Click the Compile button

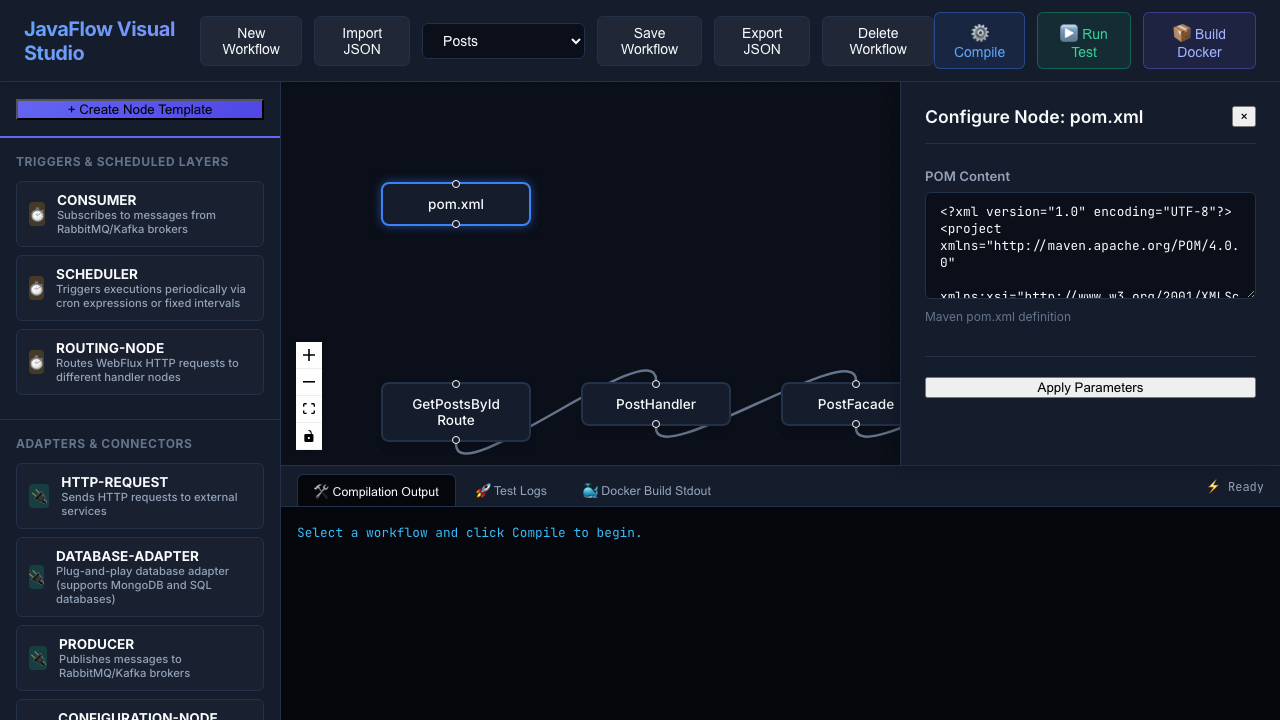click(979, 41)
